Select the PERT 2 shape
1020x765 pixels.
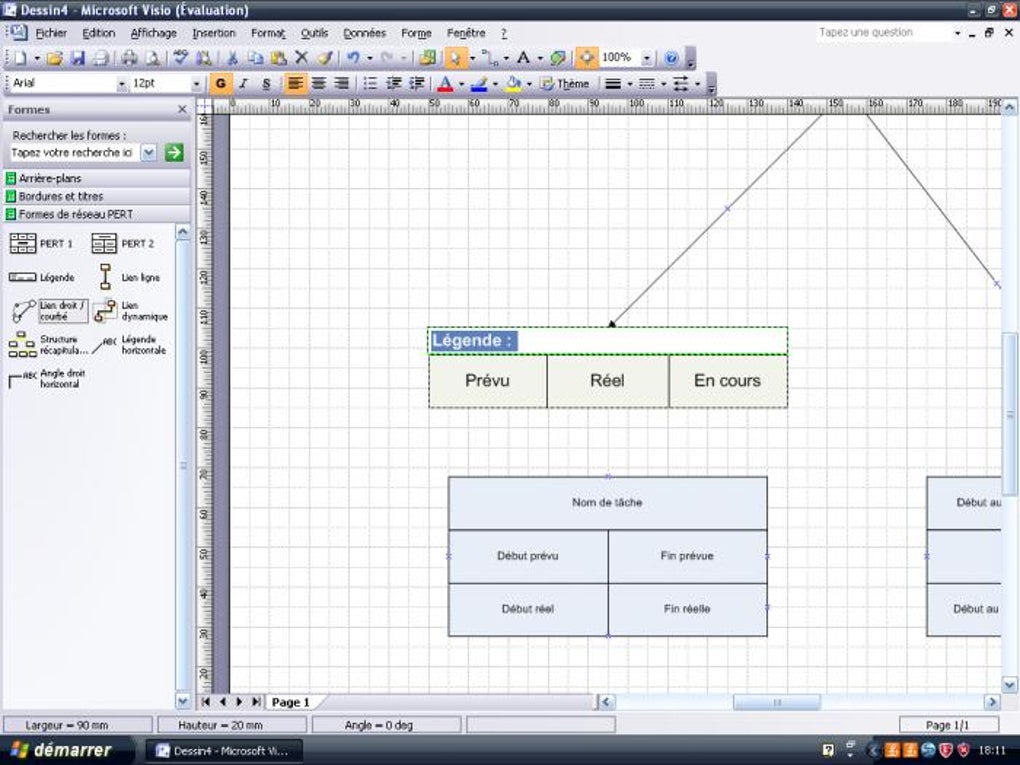coord(105,243)
